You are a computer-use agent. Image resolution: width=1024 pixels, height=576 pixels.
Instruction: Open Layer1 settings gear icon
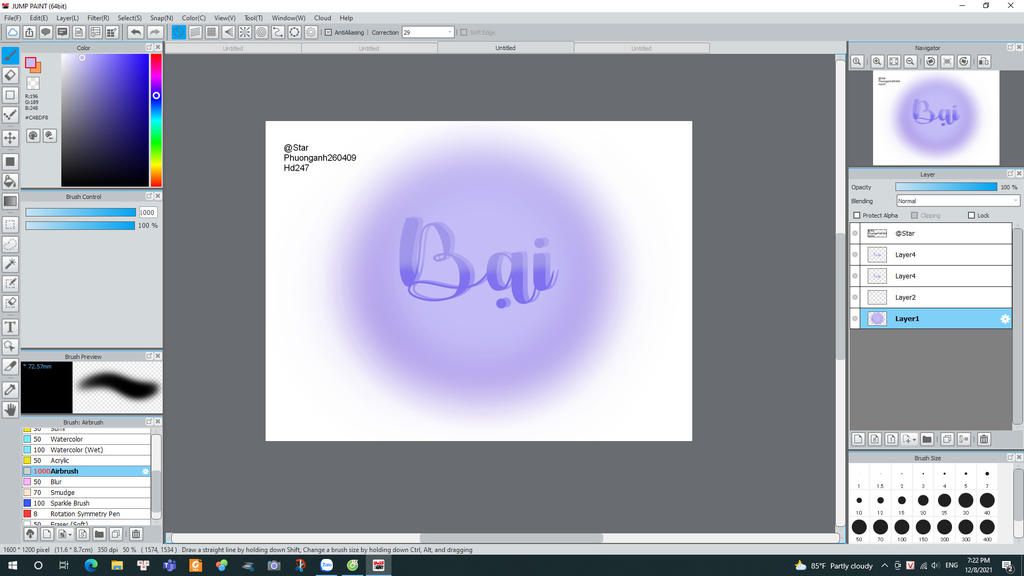pos(1004,319)
